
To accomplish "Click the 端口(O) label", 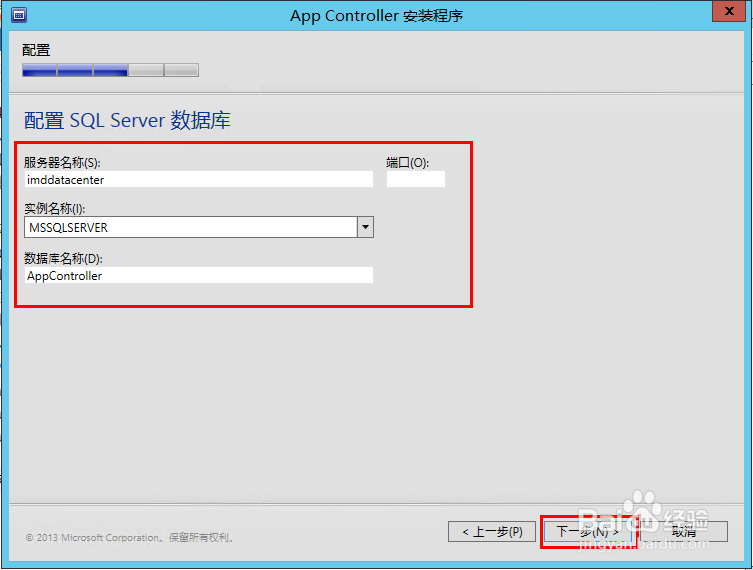I will click(408, 163).
